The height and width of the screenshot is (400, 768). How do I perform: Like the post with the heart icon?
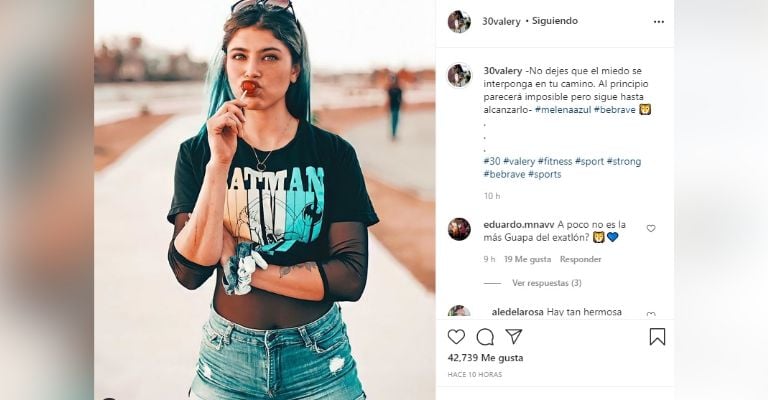coord(456,337)
